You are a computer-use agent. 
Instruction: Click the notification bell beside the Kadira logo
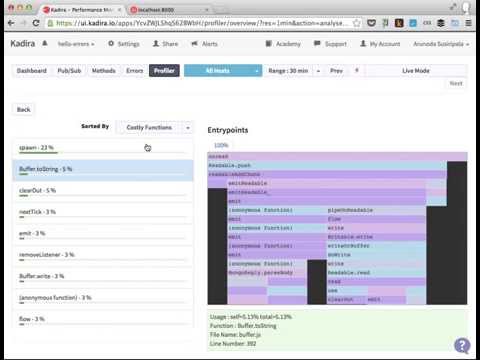[x=45, y=43]
